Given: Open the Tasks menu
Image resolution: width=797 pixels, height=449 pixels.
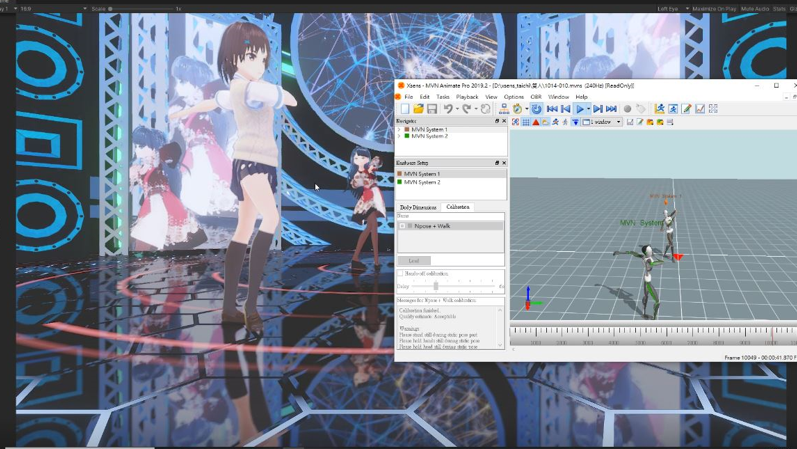Looking at the screenshot, I should (x=443, y=97).
